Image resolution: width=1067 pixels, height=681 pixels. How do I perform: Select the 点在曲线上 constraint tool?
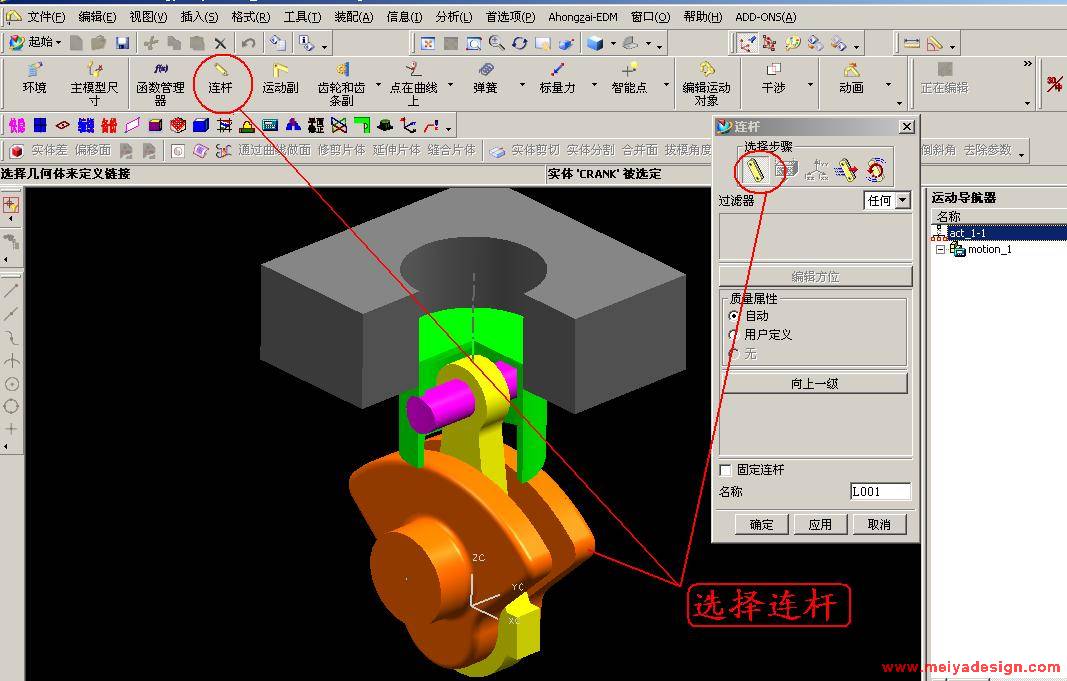click(x=413, y=84)
